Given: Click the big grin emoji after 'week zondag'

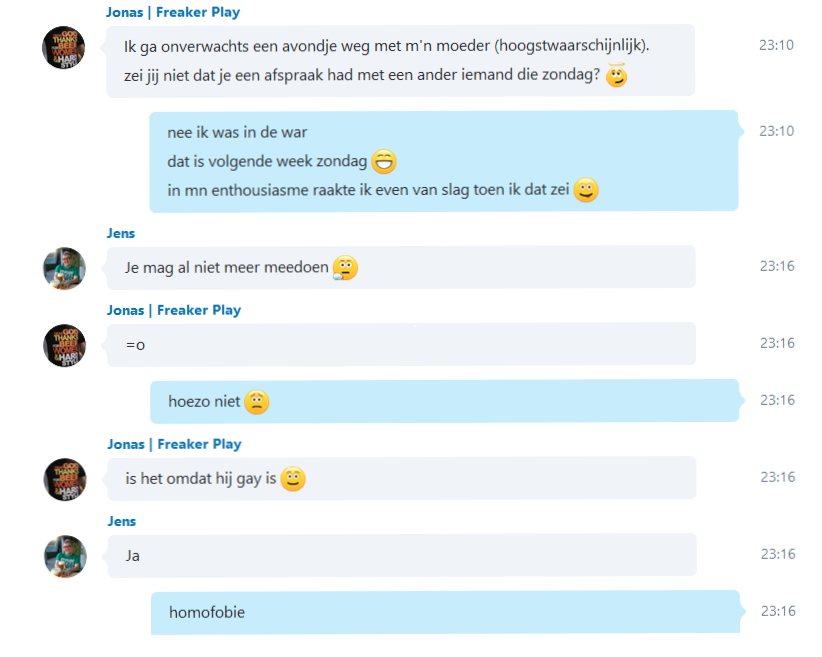Looking at the screenshot, I should 384,161.
